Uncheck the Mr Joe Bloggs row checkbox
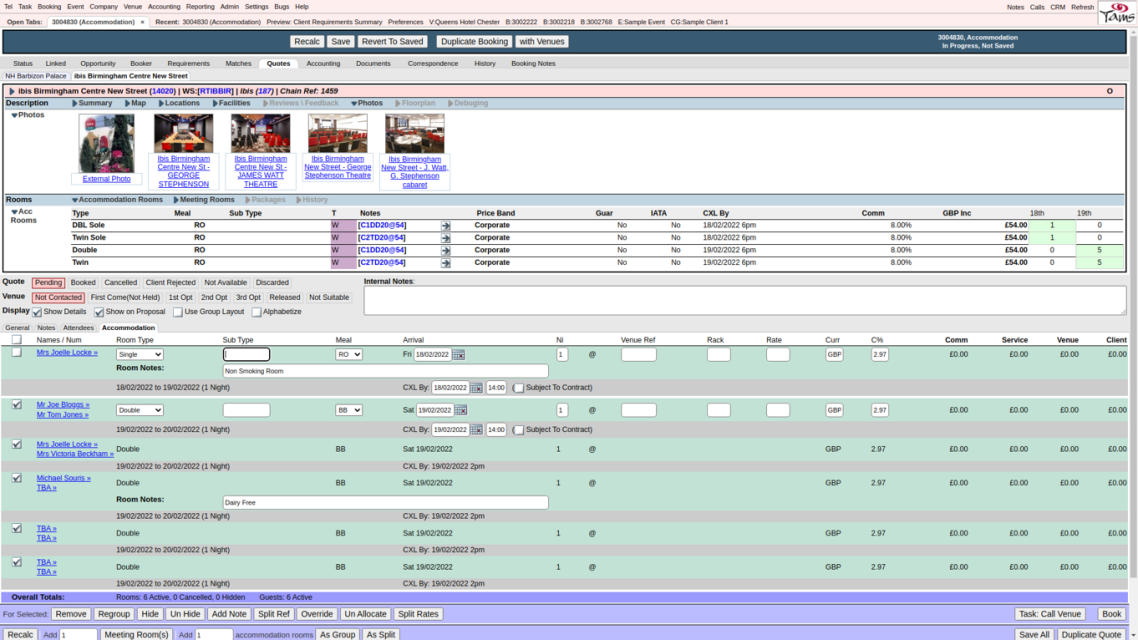 click(16, 405)
